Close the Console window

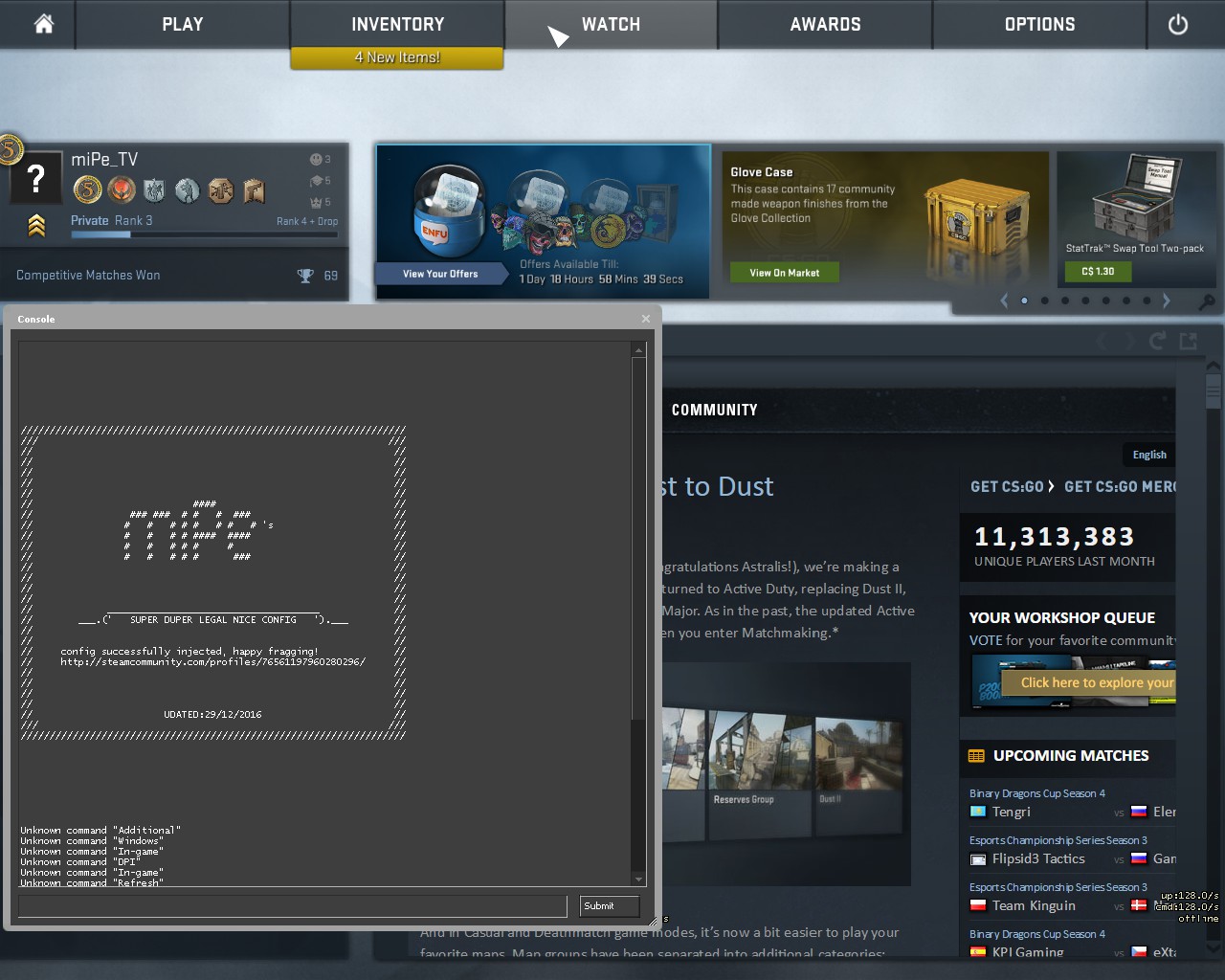[646, 319]
